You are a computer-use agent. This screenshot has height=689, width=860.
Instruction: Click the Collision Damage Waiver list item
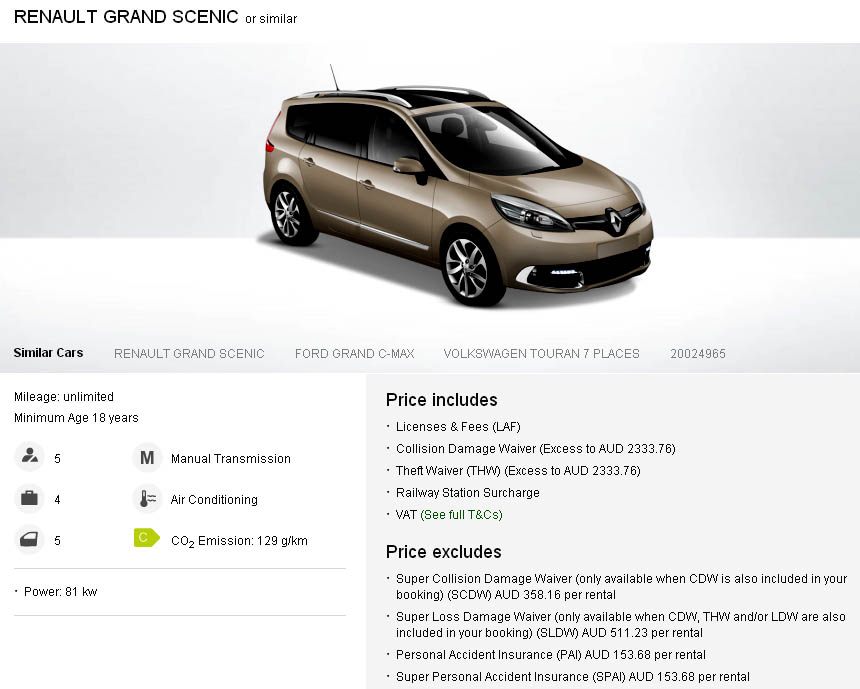coord(535,449)
